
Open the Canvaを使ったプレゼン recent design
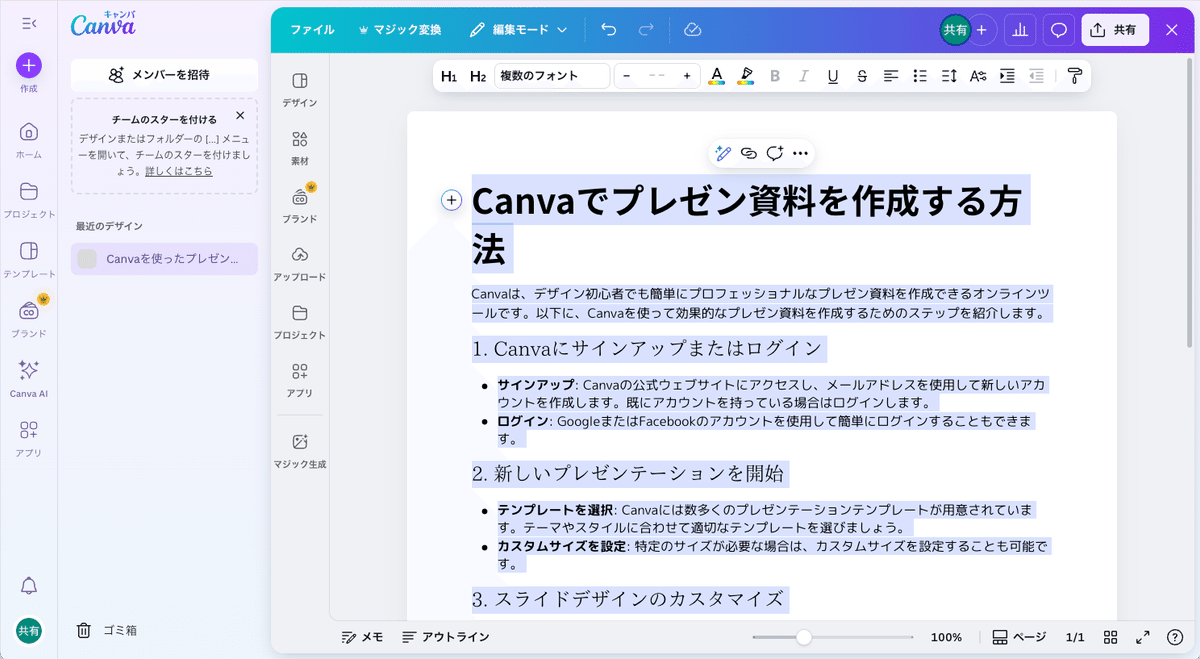(x=163, y=258)
